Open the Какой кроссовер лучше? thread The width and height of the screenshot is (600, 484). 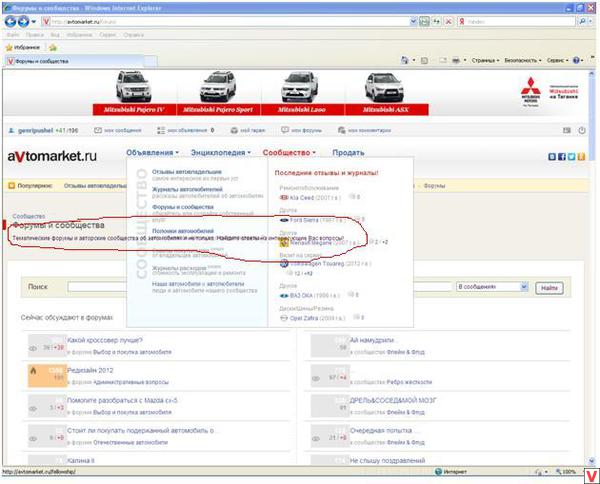(105, 340)
